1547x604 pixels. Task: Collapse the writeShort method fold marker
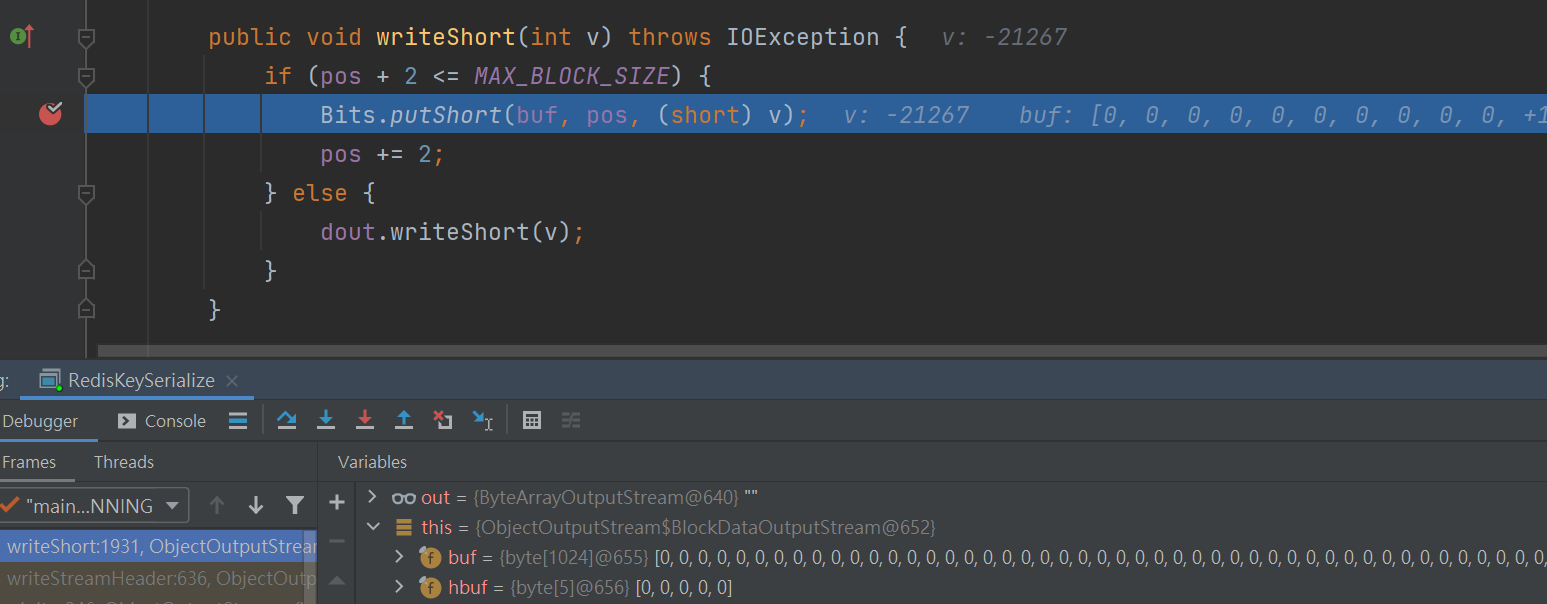click(x=86, y=38)
